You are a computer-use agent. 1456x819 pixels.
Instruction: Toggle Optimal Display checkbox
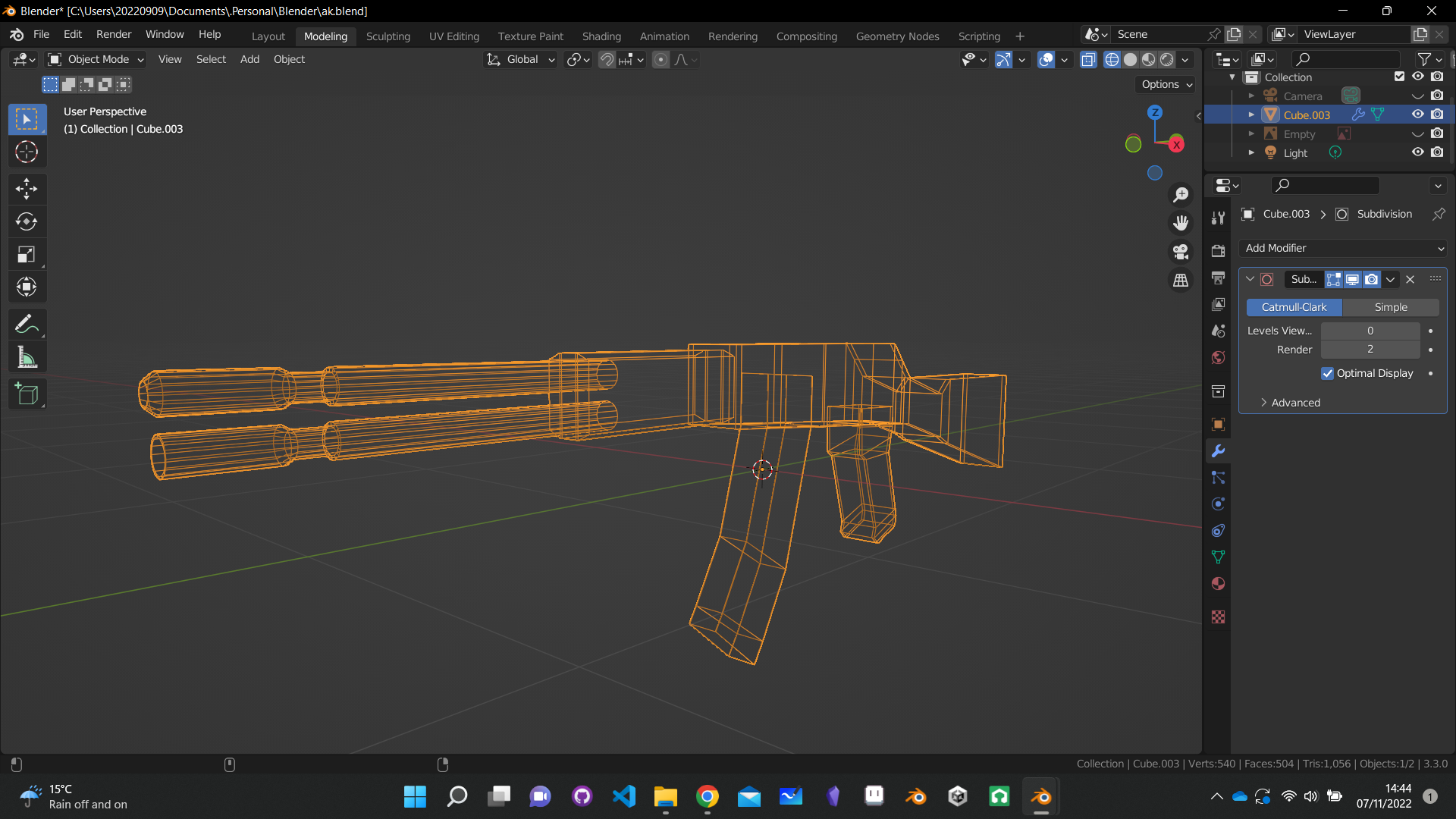click(x=1327, y=373)
